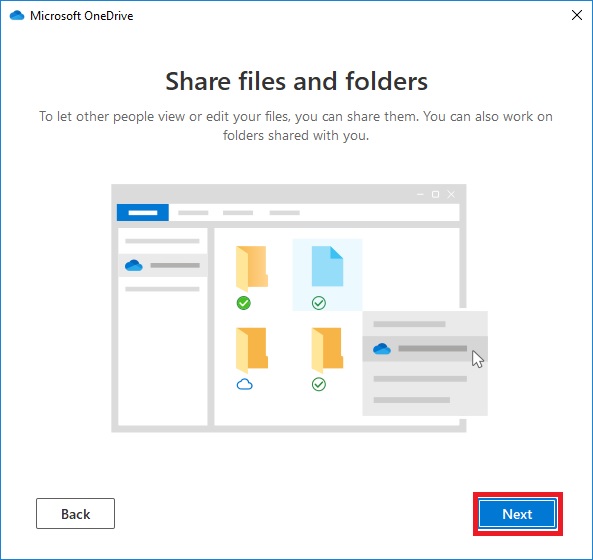Click the mouse cursor graphic in illustration

(477, 359)
